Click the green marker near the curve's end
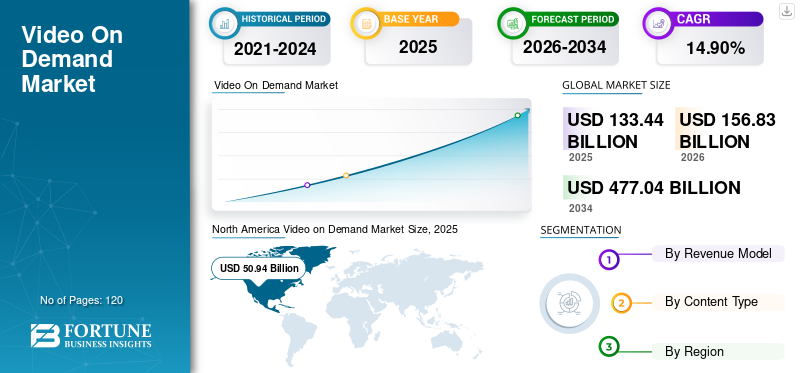This screenshot has width=800, height=373. pyautogui.click(x=517, y=115)
